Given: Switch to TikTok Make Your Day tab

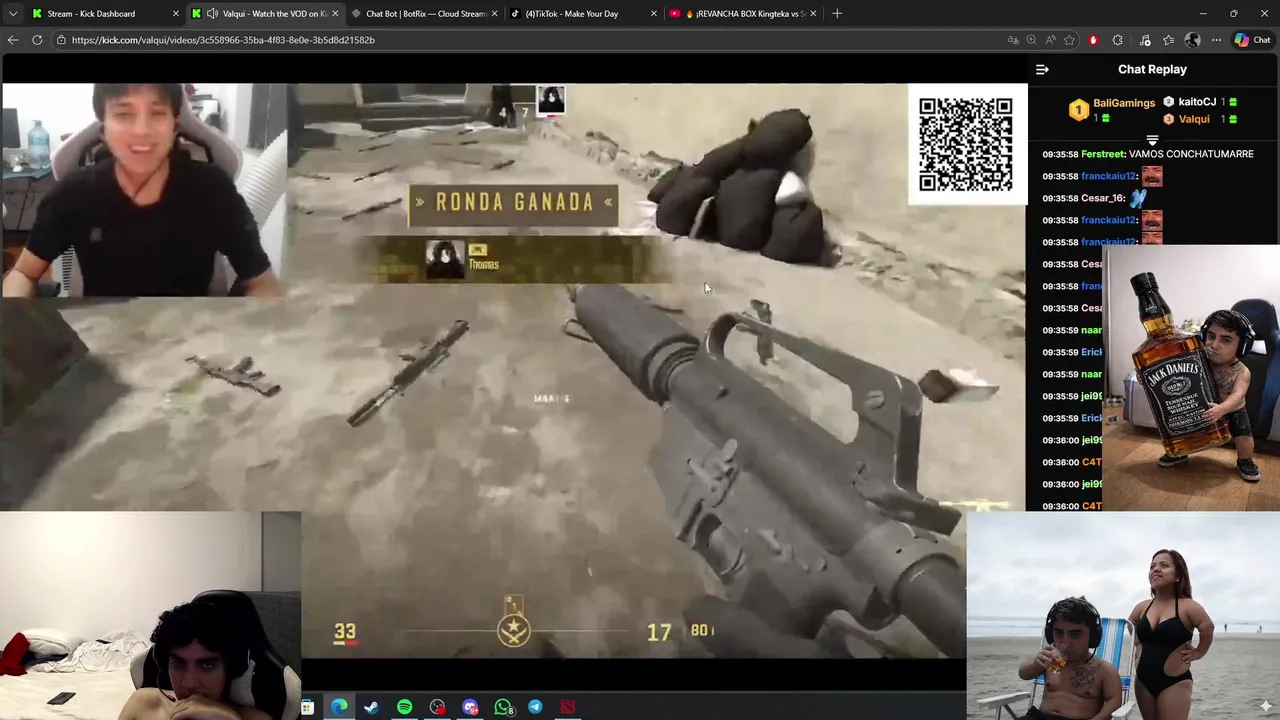Looking at the screenshot, I should click(x=585, y=14).
